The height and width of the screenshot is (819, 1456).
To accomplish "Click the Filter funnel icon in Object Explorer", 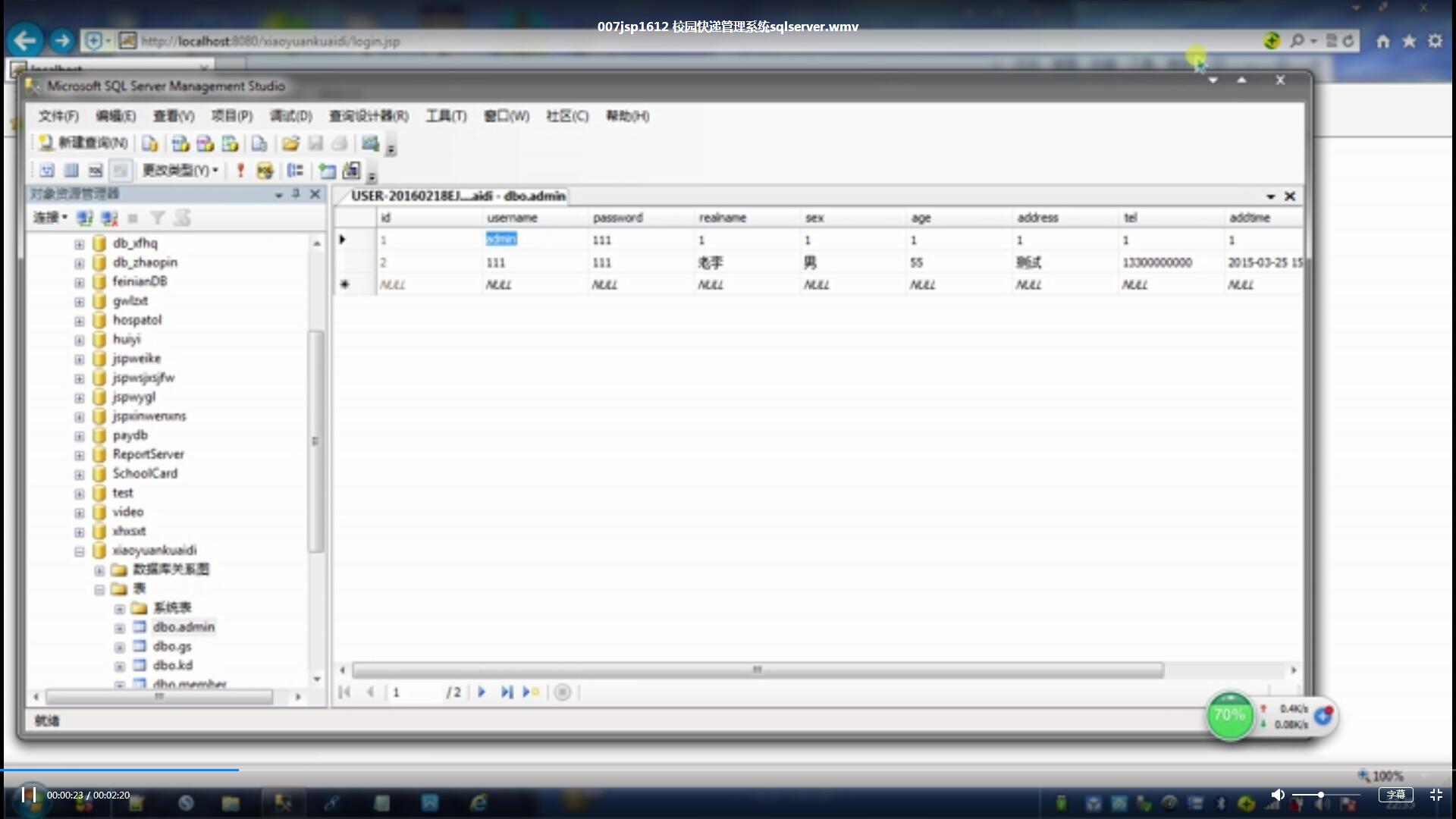I will coord(157,218).
